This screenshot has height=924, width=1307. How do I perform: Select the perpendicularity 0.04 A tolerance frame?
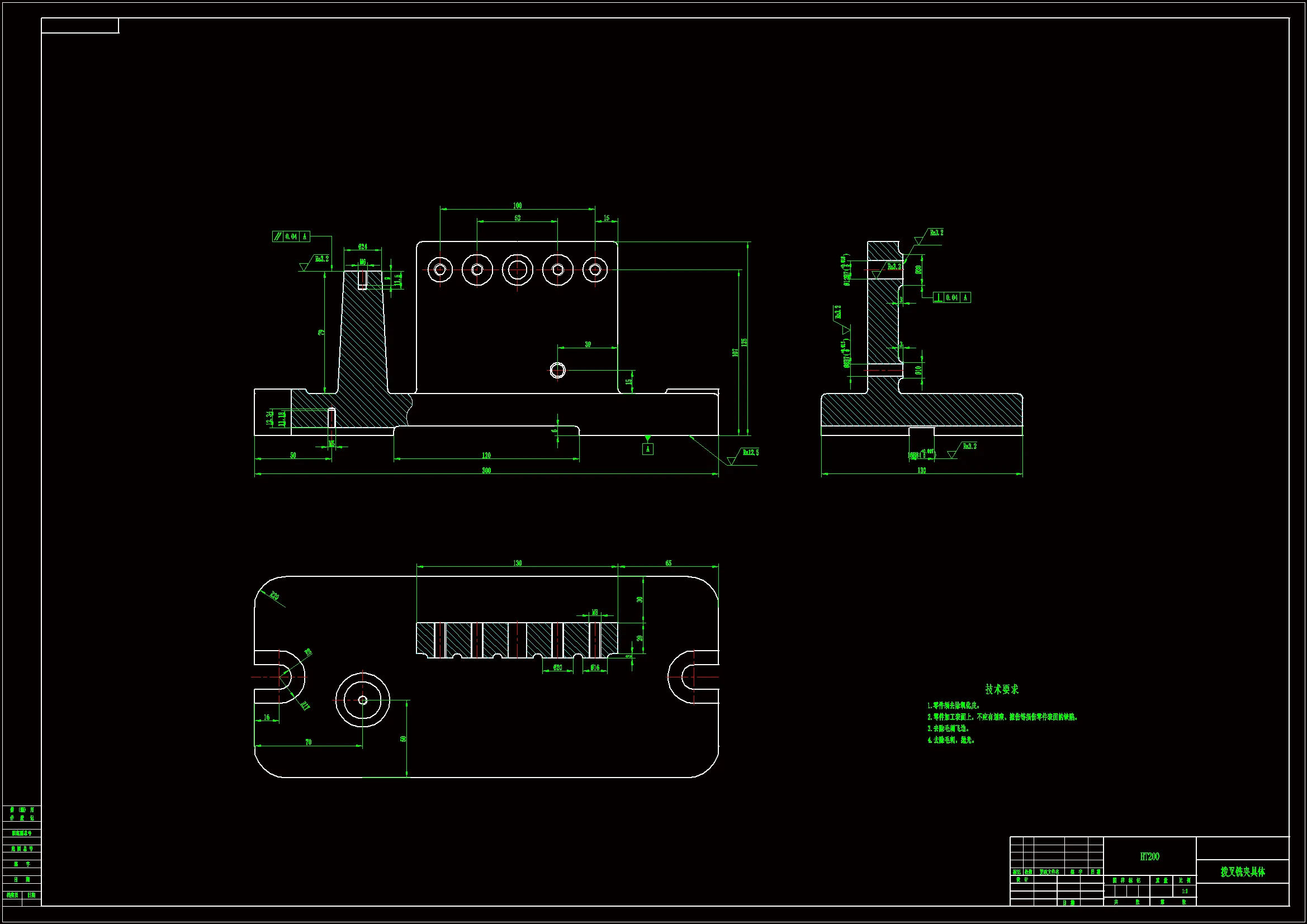952,297
